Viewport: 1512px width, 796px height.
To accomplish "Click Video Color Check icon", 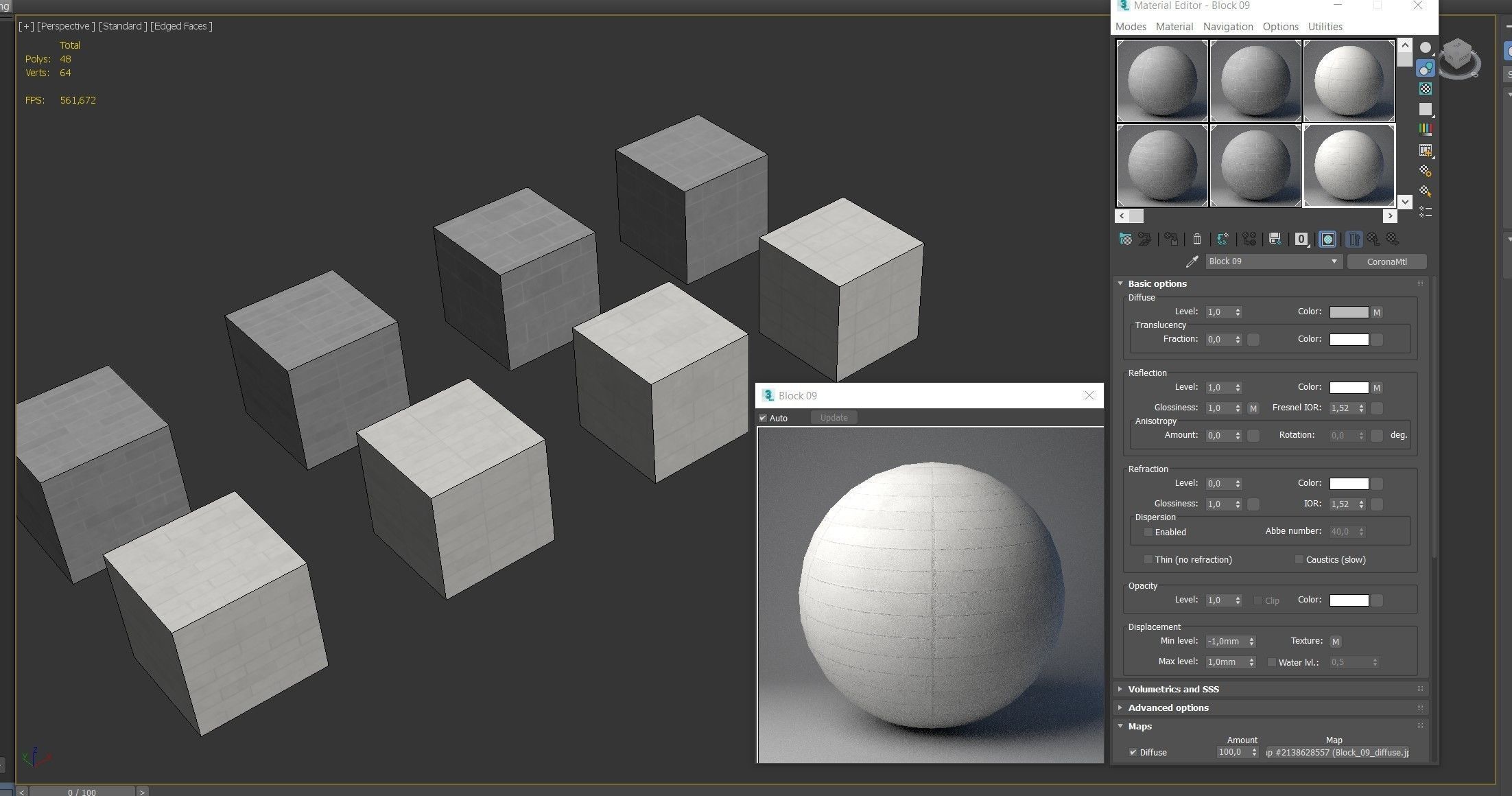I will click(1426, 130).
